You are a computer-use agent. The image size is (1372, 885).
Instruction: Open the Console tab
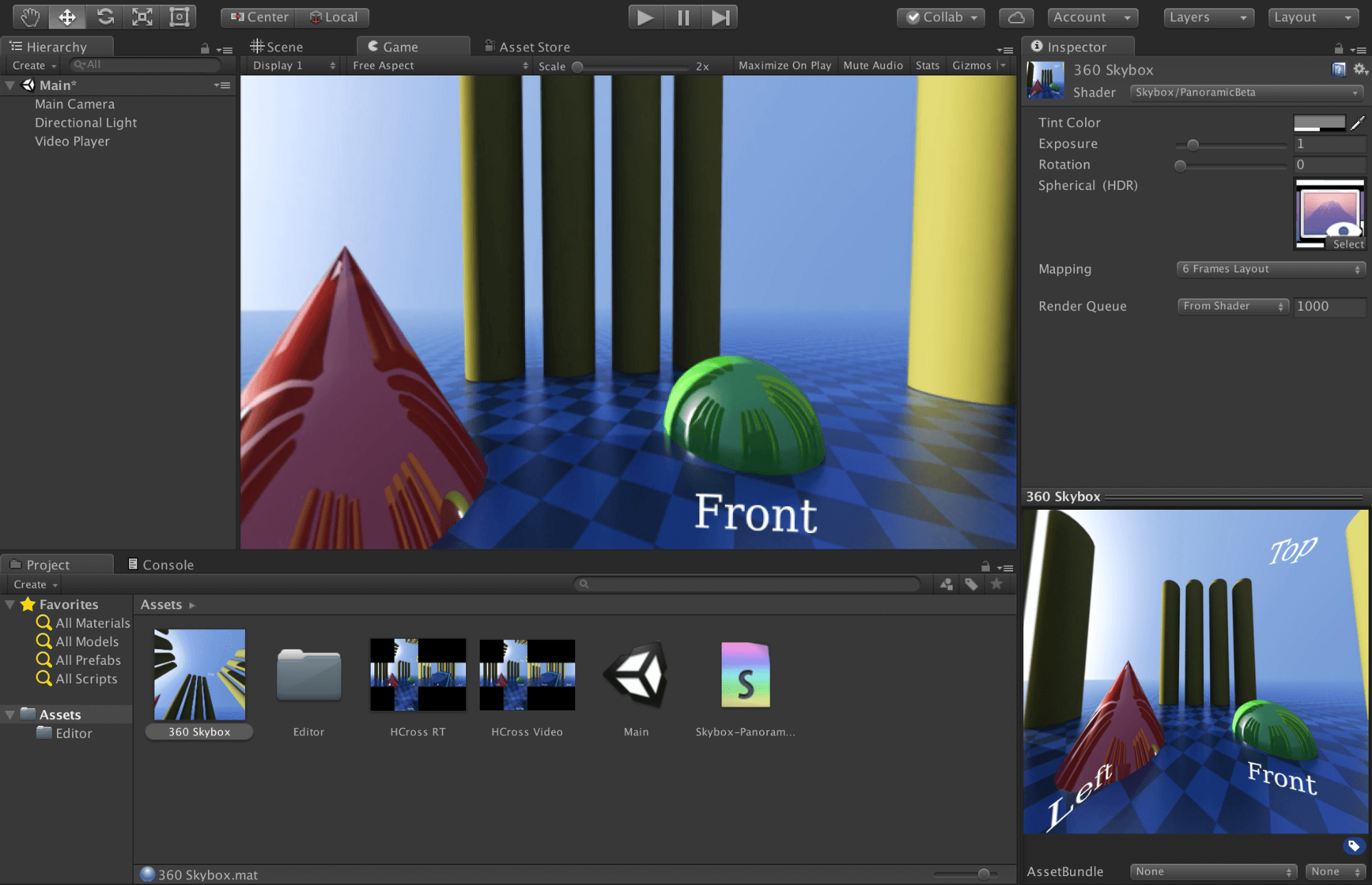pos(161,565)
